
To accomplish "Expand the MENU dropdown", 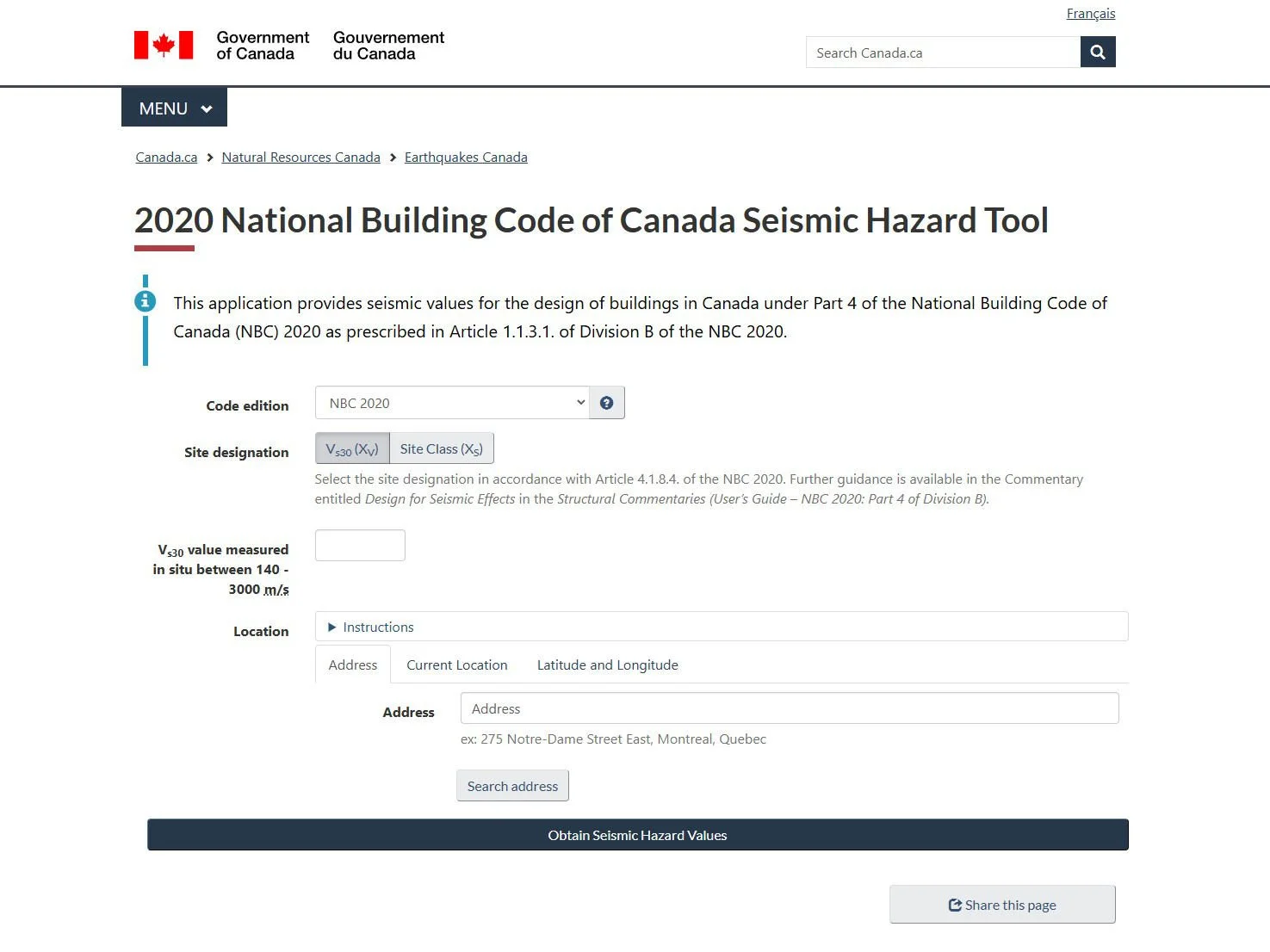I will tap(175, 108).
